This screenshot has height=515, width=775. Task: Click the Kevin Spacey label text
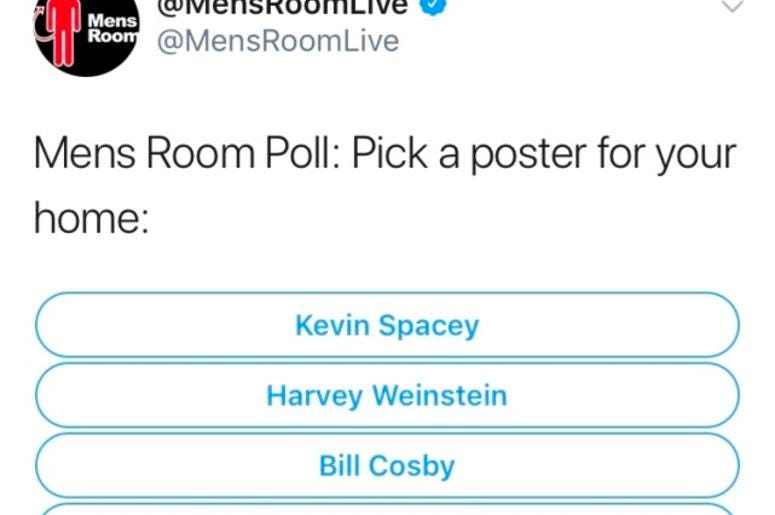(387, 326)
